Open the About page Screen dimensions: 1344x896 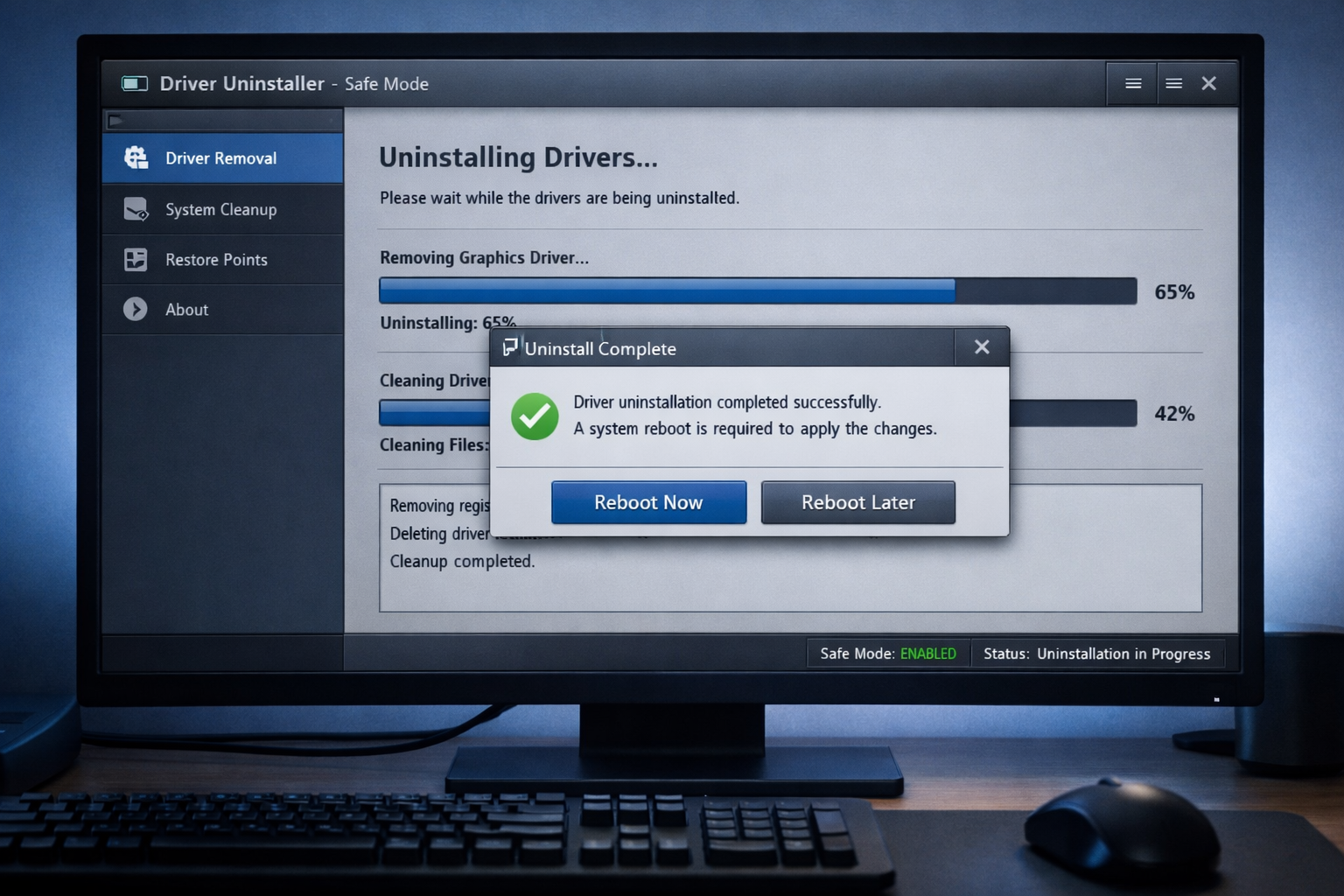point(222,310)
